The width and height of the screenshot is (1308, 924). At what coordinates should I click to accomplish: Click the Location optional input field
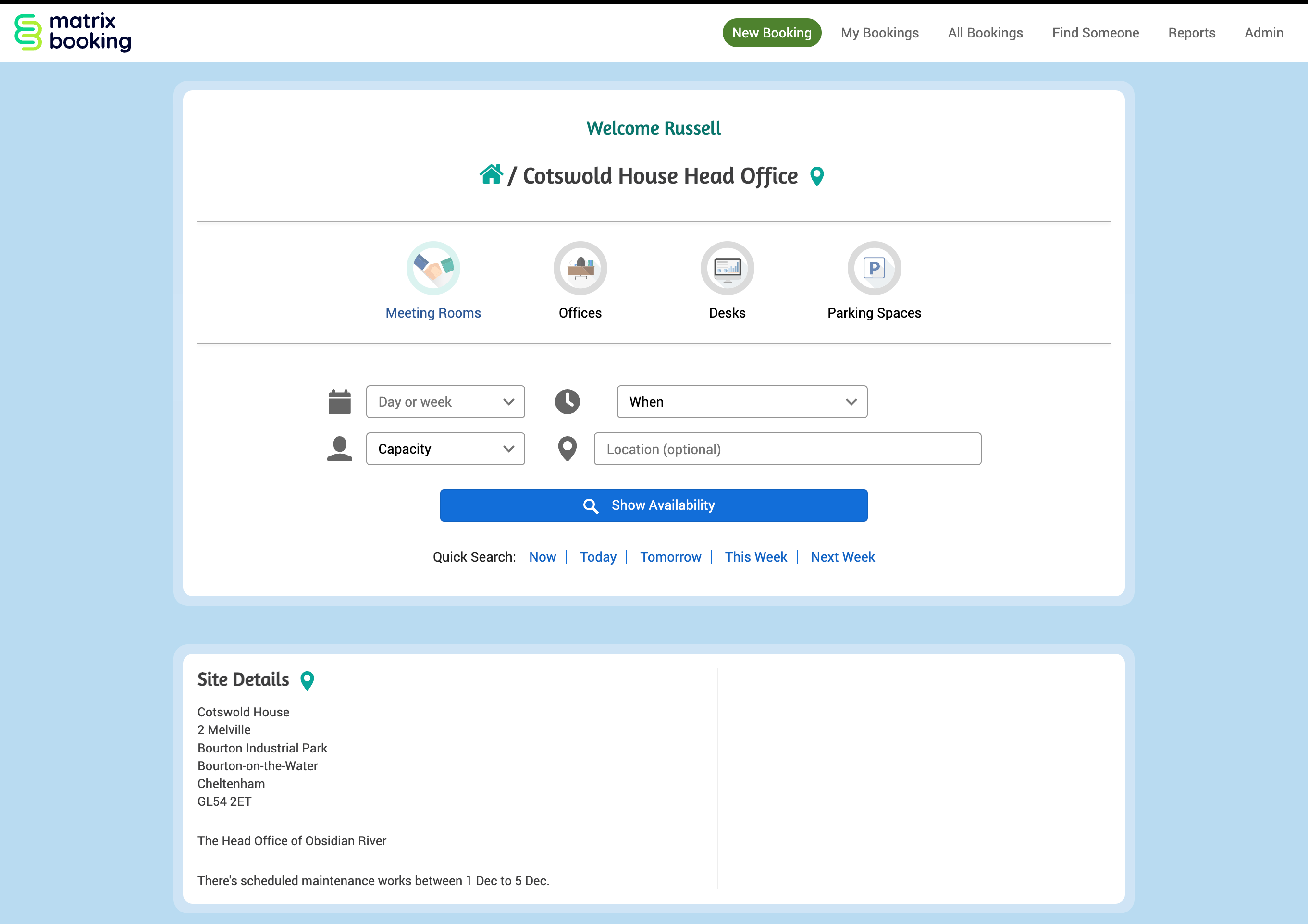[x=787, y=449]
